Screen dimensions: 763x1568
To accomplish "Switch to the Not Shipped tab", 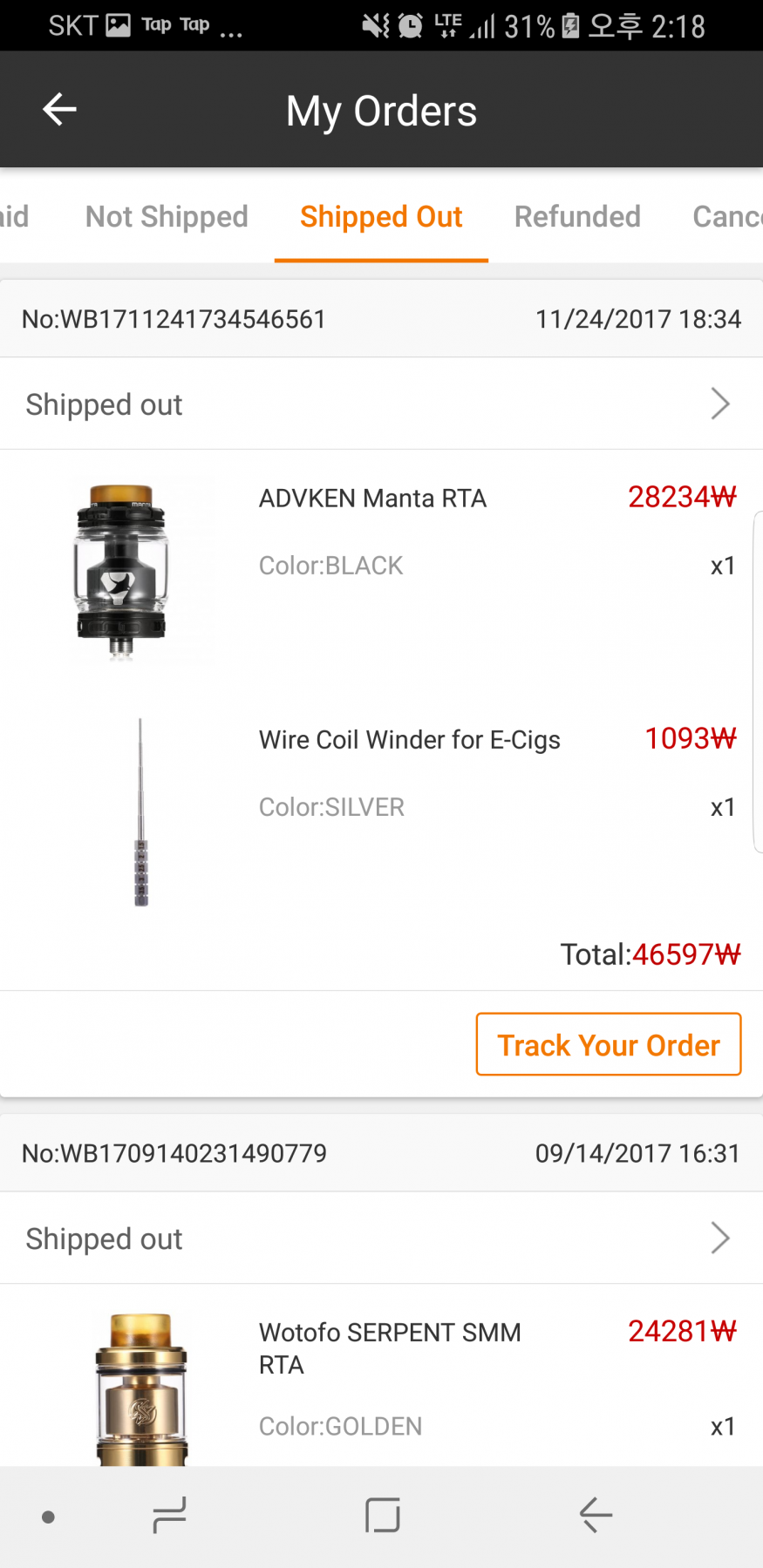I will click(x=167, y=216).
